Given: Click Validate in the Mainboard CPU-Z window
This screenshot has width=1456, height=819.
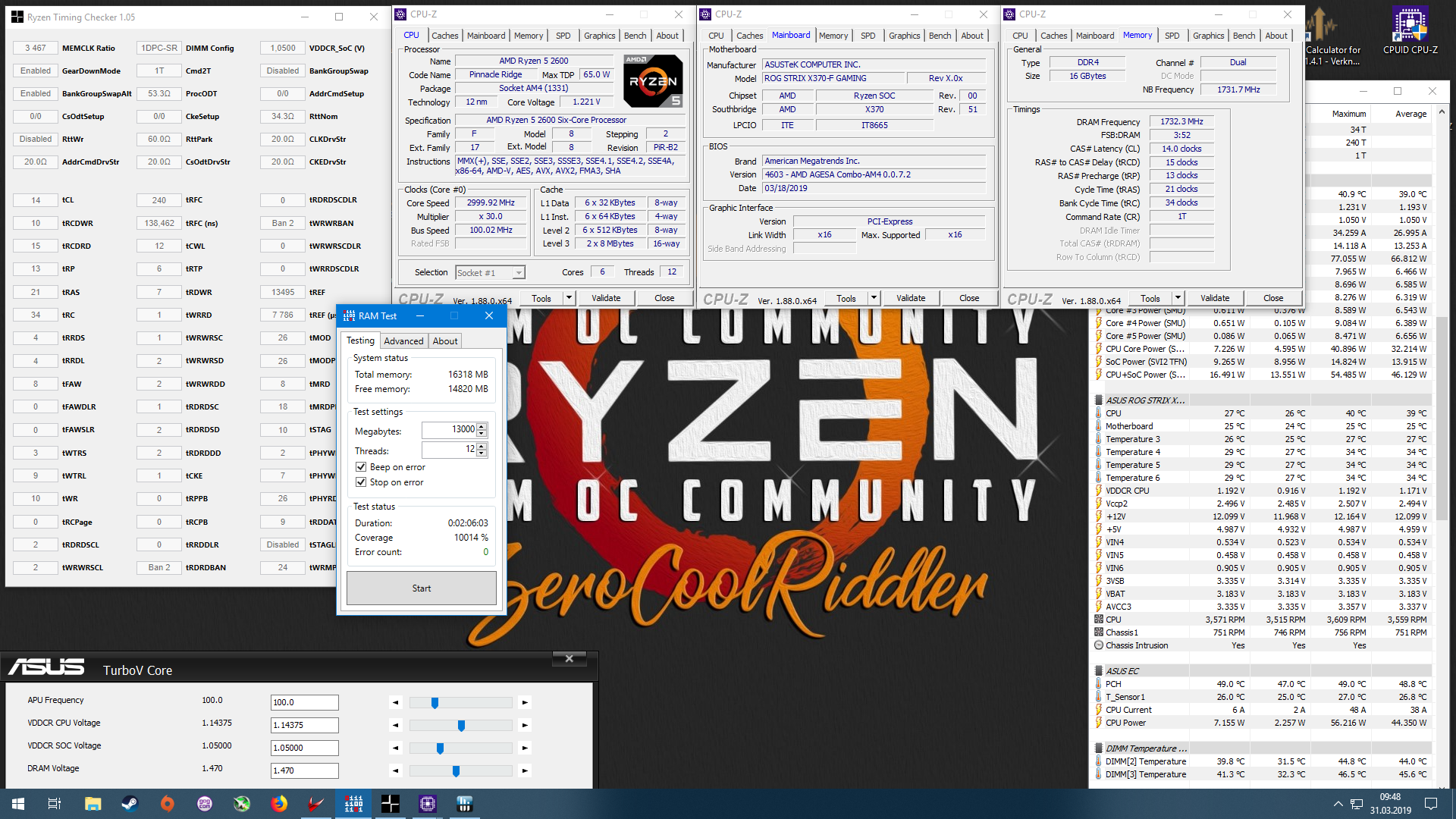Looking at the screenshot, I should 910,298.
